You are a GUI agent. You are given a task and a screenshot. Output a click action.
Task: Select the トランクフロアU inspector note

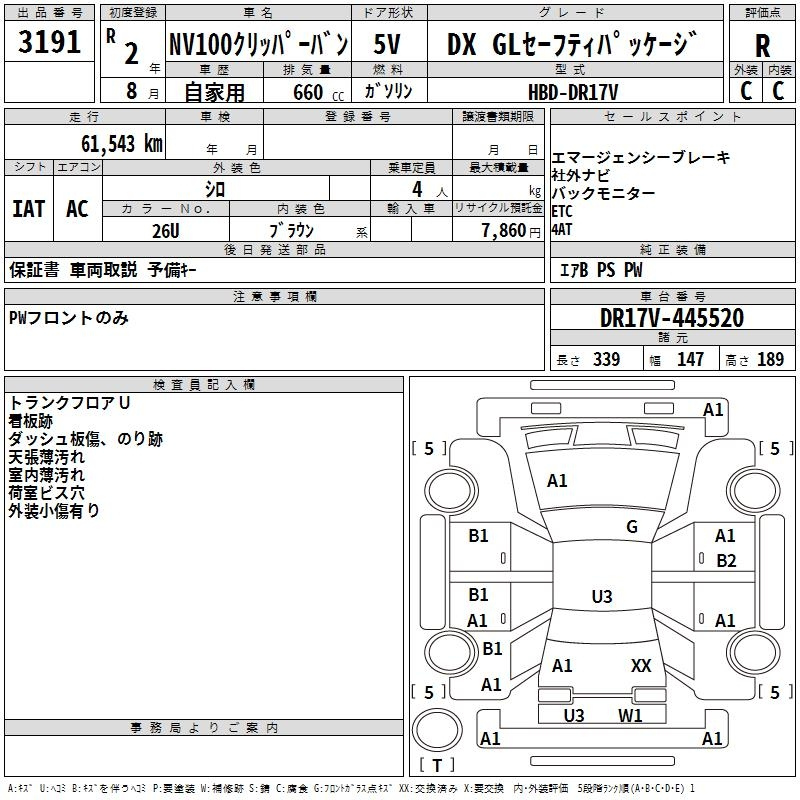click(x=70, y=403)
